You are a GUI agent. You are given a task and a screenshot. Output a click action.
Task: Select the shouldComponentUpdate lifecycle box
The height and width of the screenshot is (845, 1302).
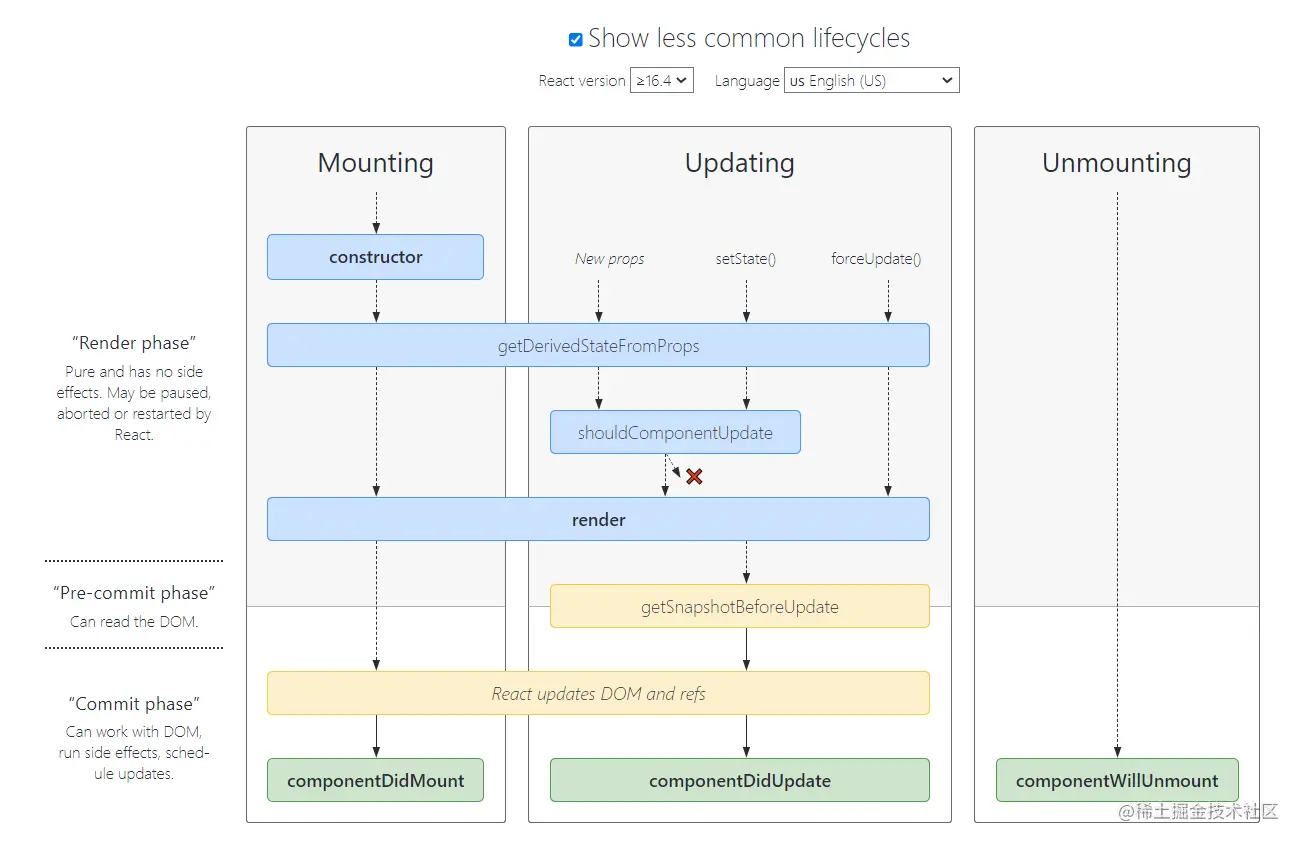coord(675,433)
